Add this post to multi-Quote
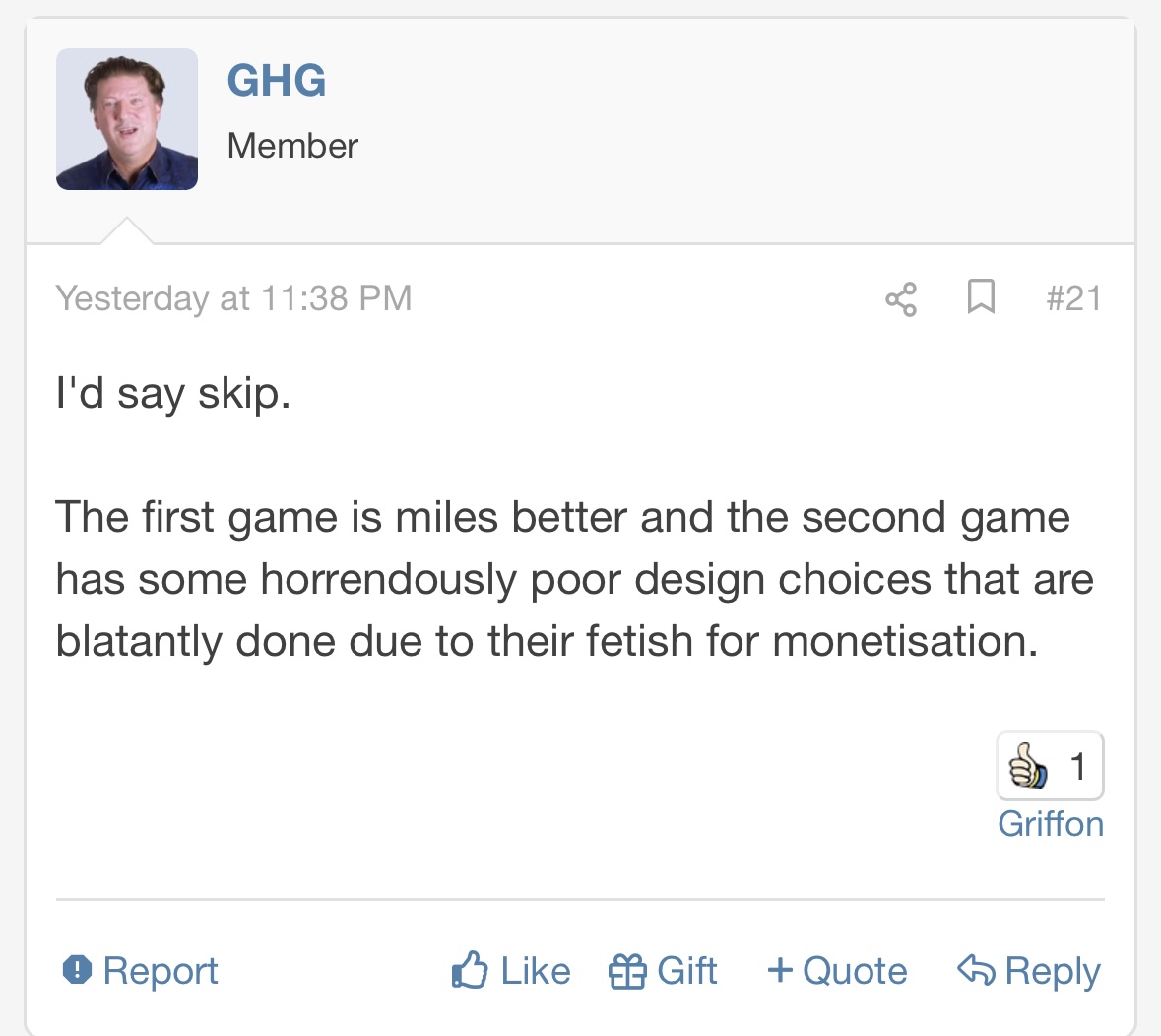This screenshot has width=1161, height=1036. (x=837, y=970)
